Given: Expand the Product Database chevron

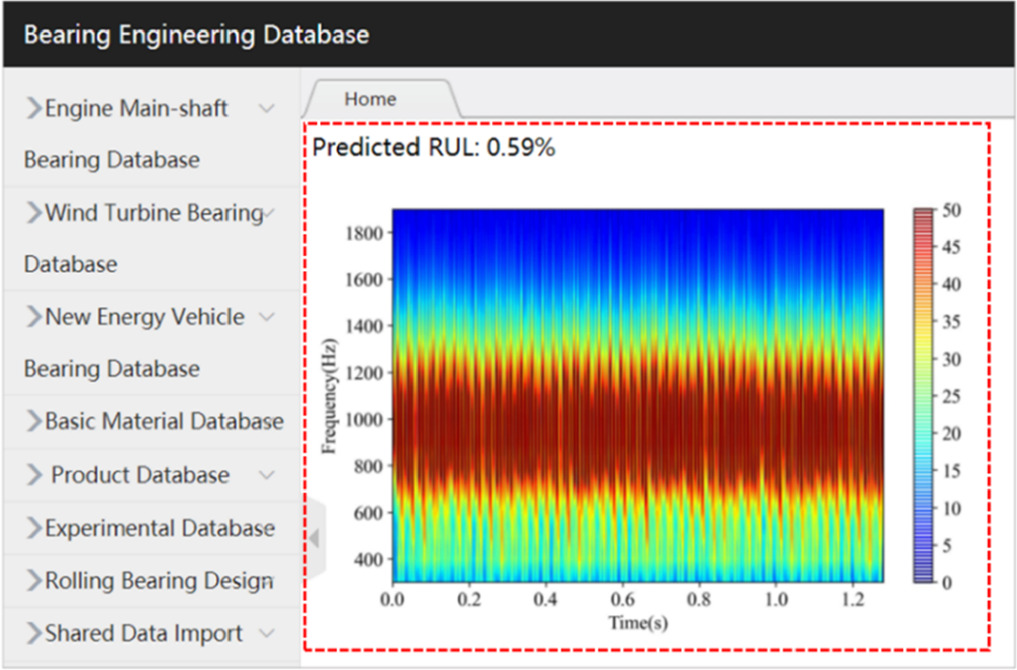Looking at the screenshot, I should pos(266,475).
